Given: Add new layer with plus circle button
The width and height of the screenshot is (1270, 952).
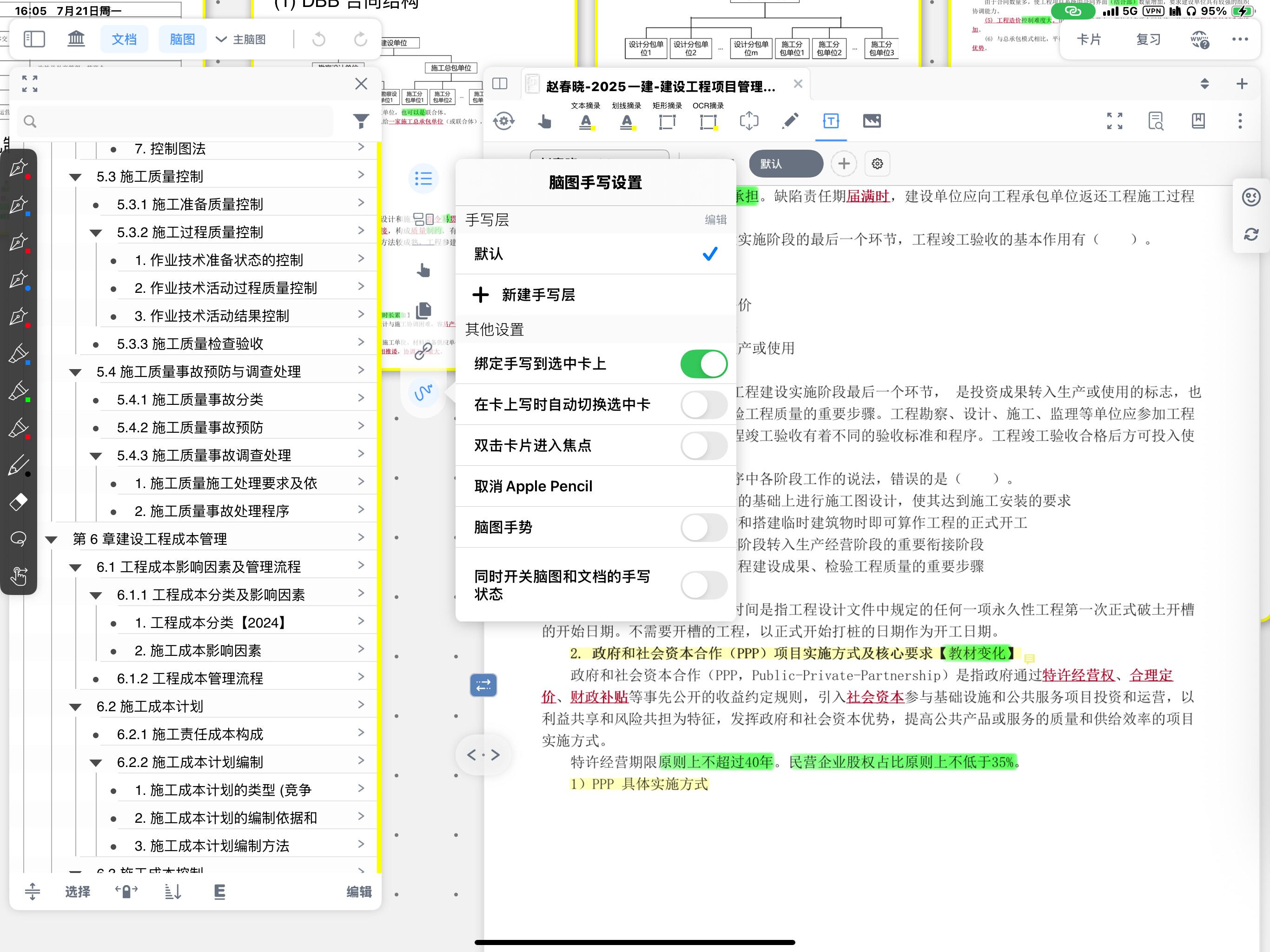Looking at the screenshot, I should pos(844,164).
